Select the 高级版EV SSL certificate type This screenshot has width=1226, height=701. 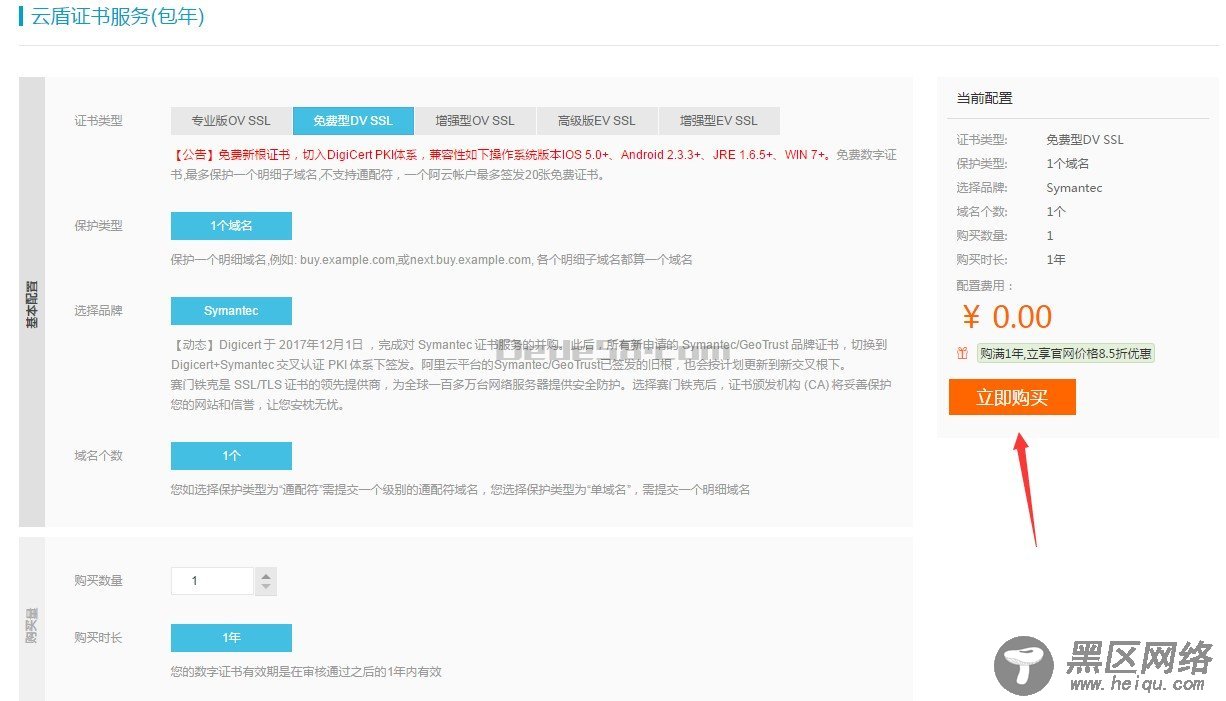[597, 121]
